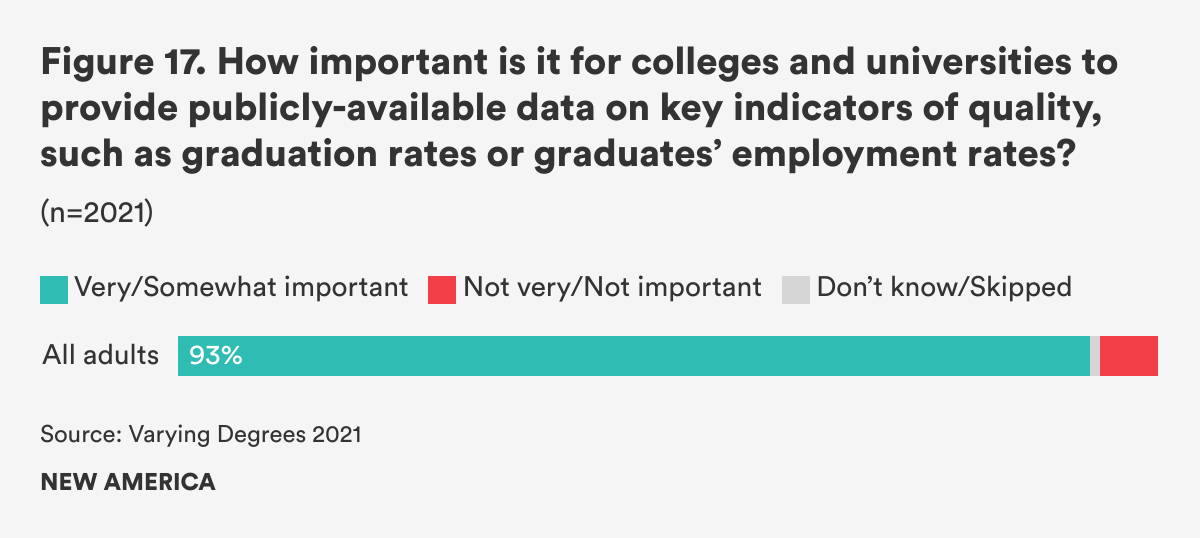
Task: Click the All adults row label
Action: point(100,356)
